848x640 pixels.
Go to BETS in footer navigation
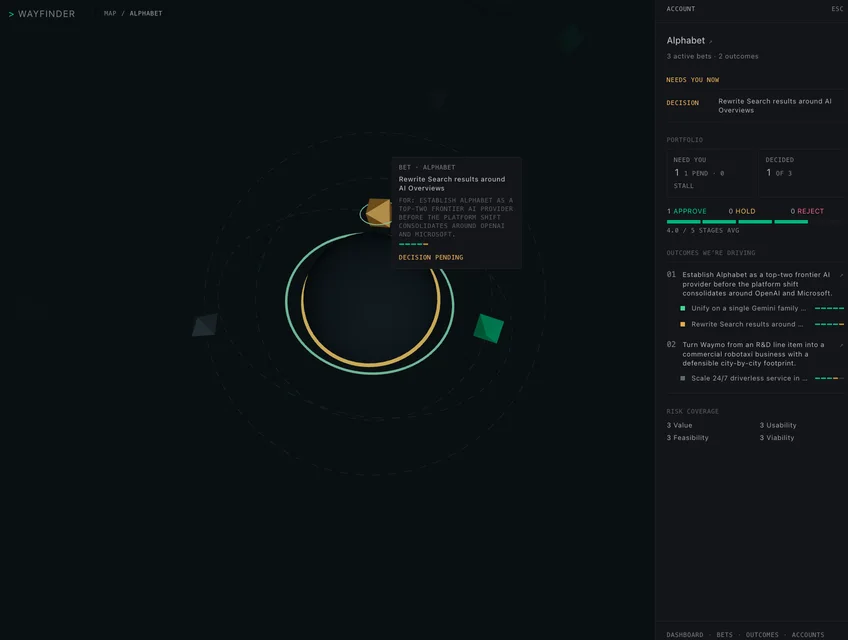[724, 635]
